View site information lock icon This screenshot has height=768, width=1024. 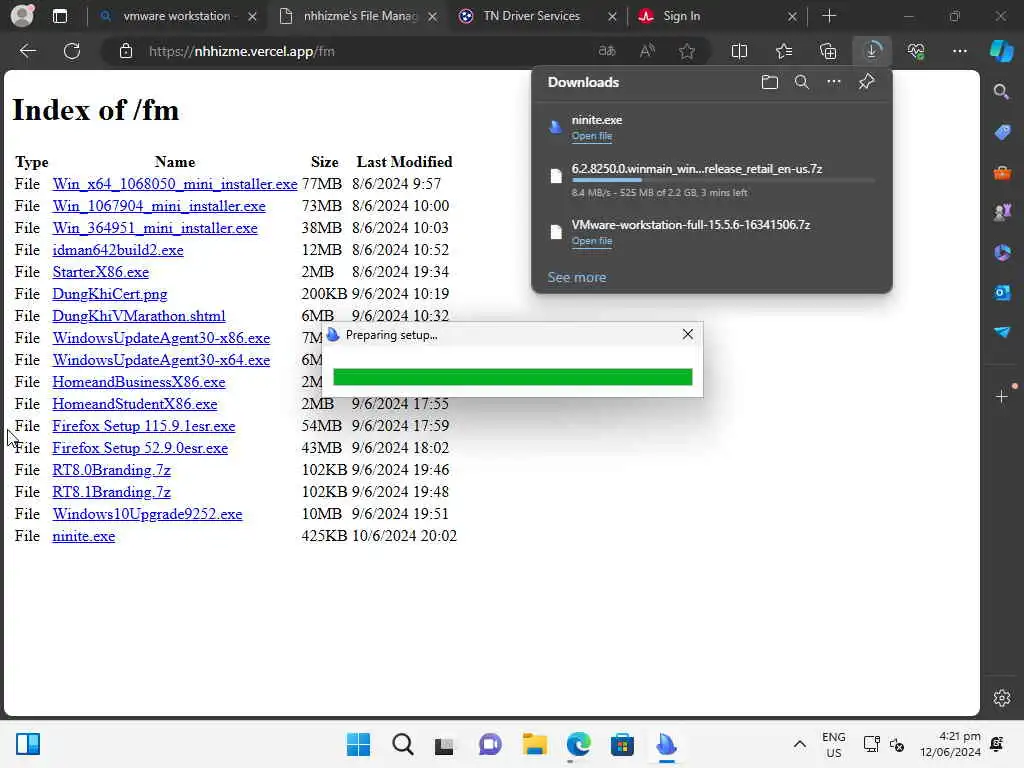126,51
